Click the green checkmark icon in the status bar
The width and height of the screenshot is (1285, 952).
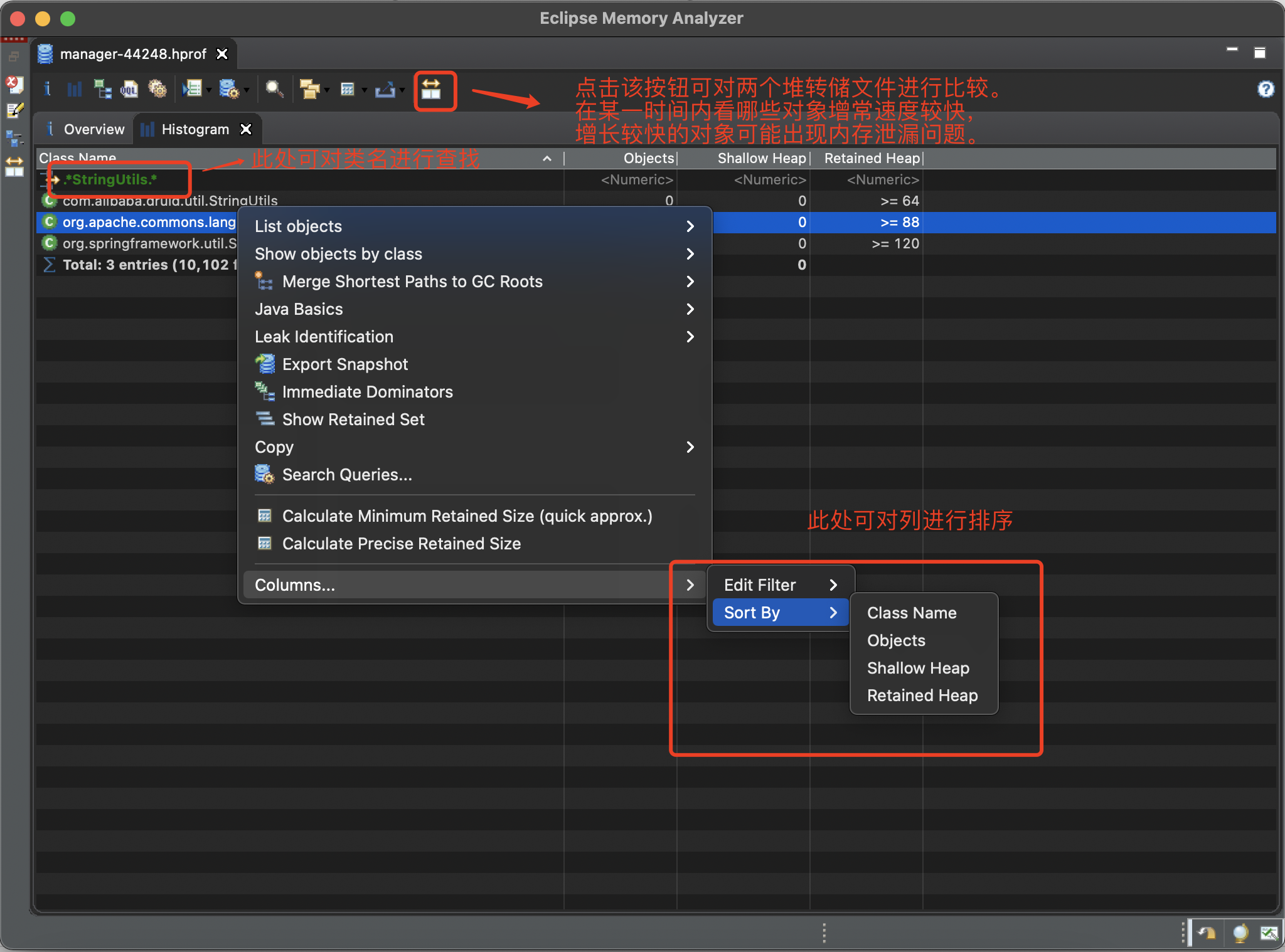pyautogui.click(x=1269, y=933)
